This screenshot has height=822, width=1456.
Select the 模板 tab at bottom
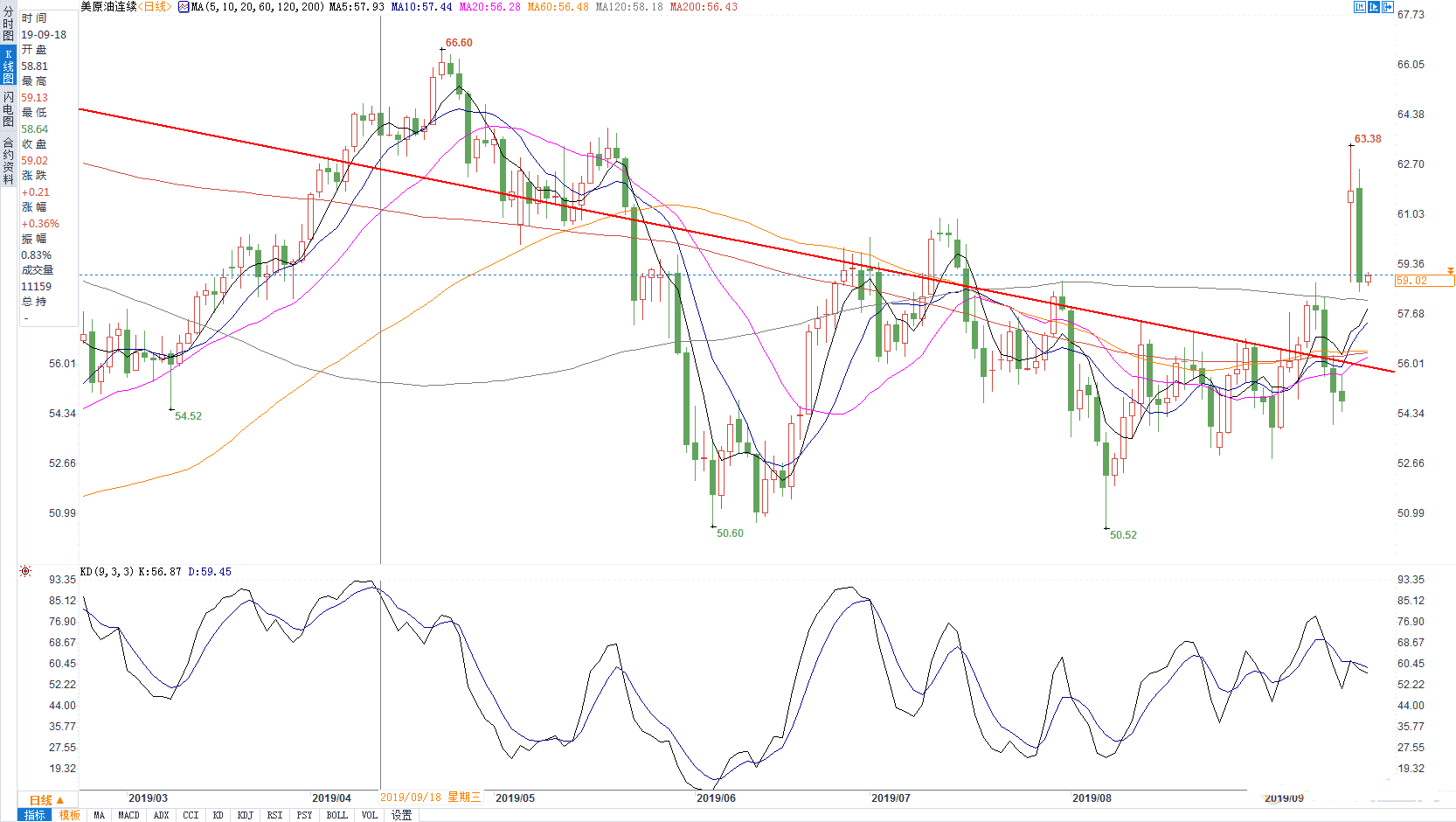pos(70,815)
